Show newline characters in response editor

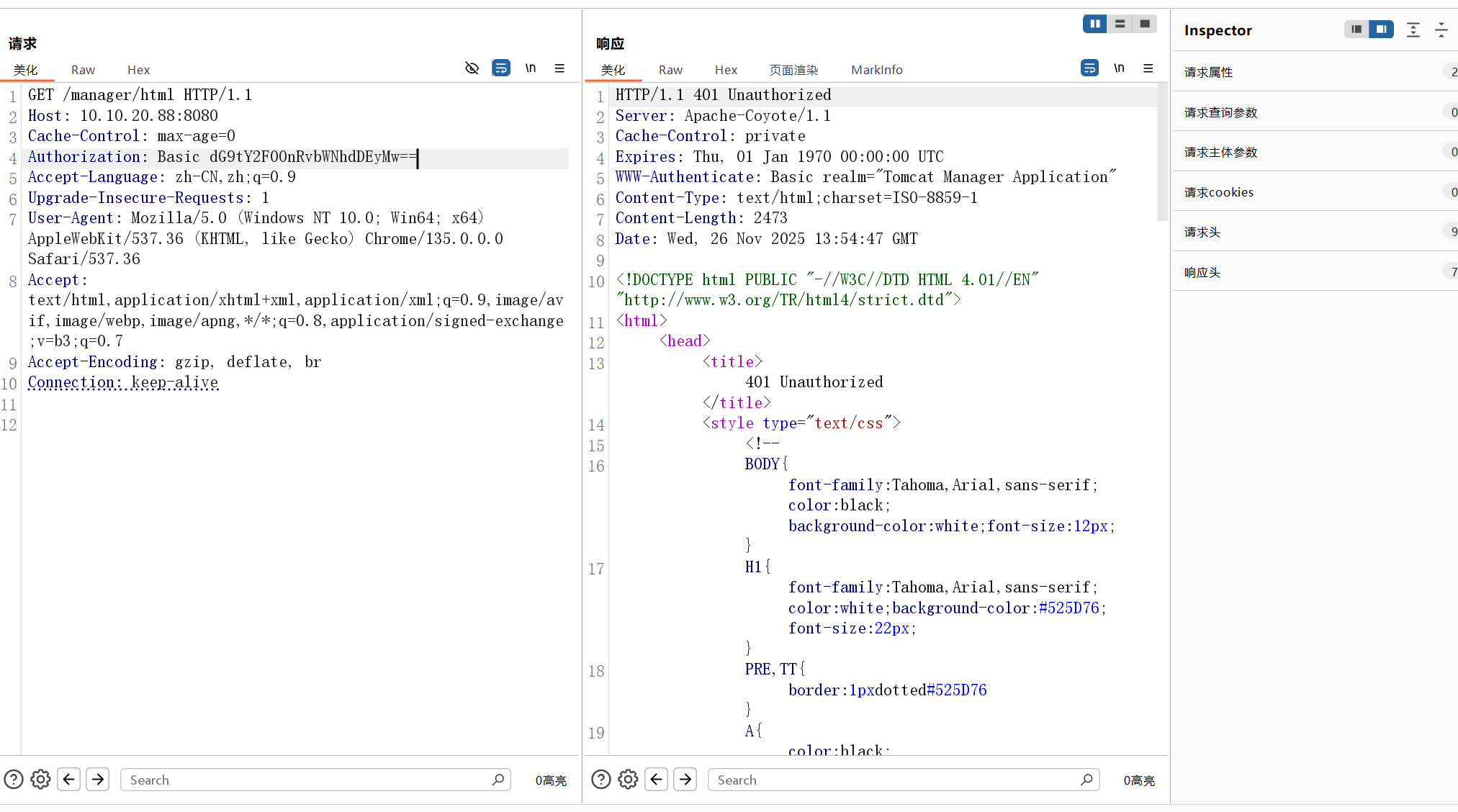point(1119,68)
